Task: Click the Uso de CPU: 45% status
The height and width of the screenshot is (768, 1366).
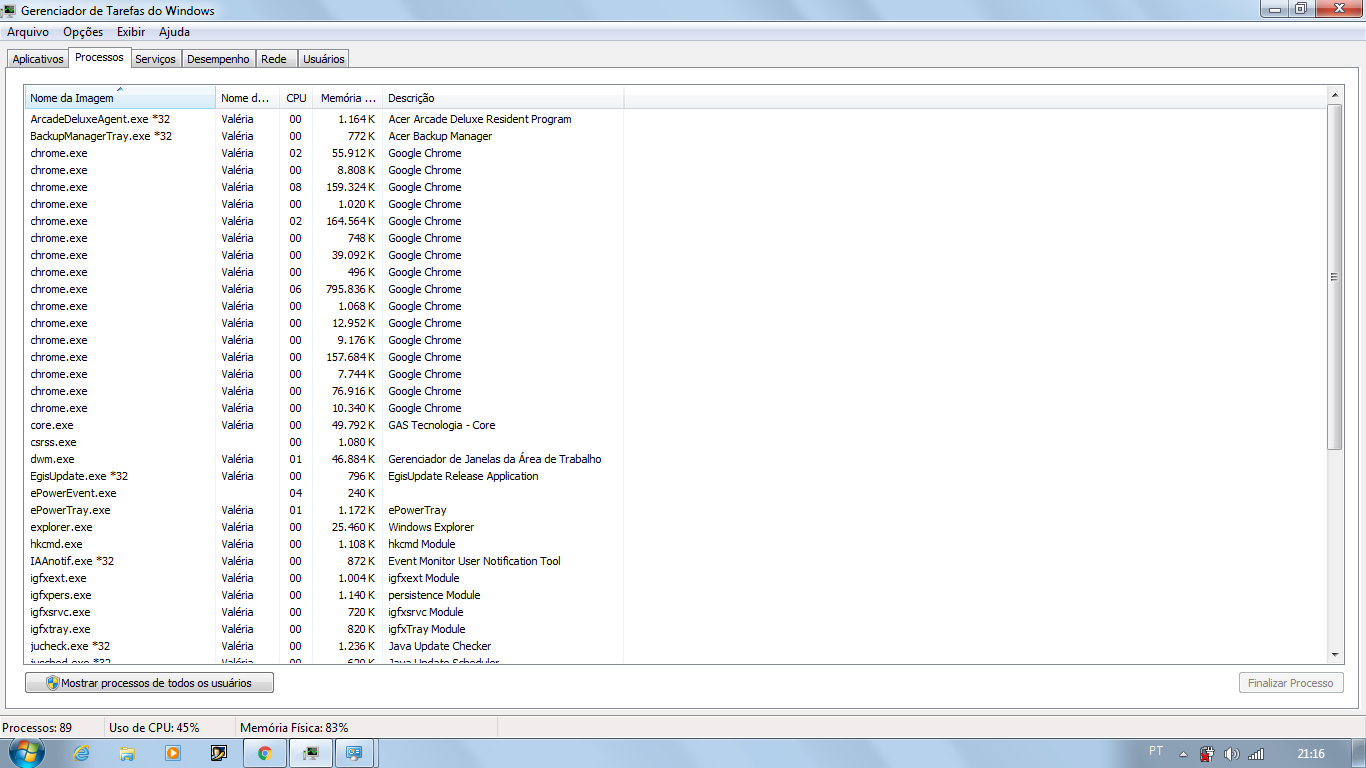Action: pos(154,727)
